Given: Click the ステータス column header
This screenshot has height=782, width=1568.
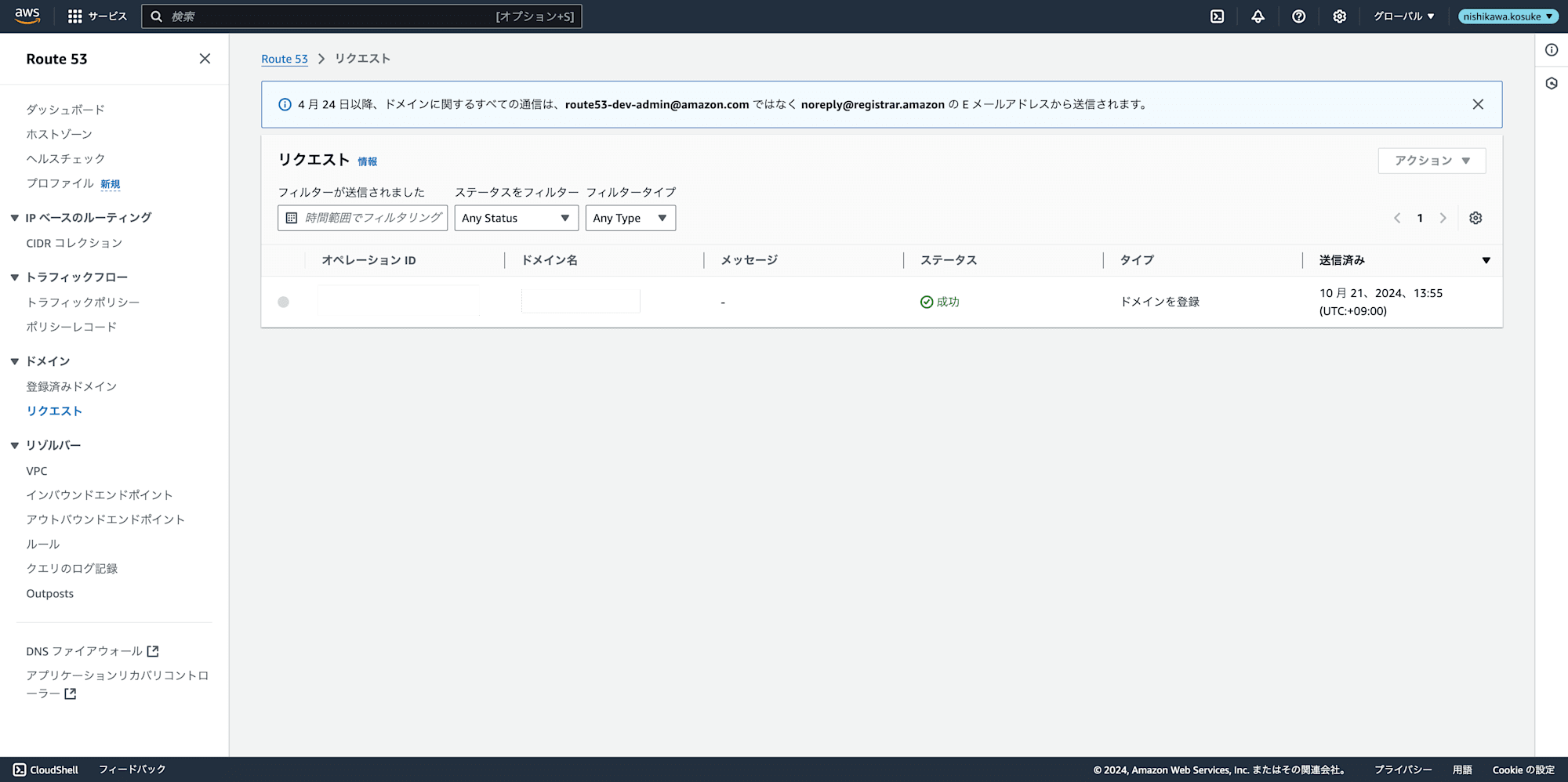Looking at the screenshot, I should [x=949, y=260].
